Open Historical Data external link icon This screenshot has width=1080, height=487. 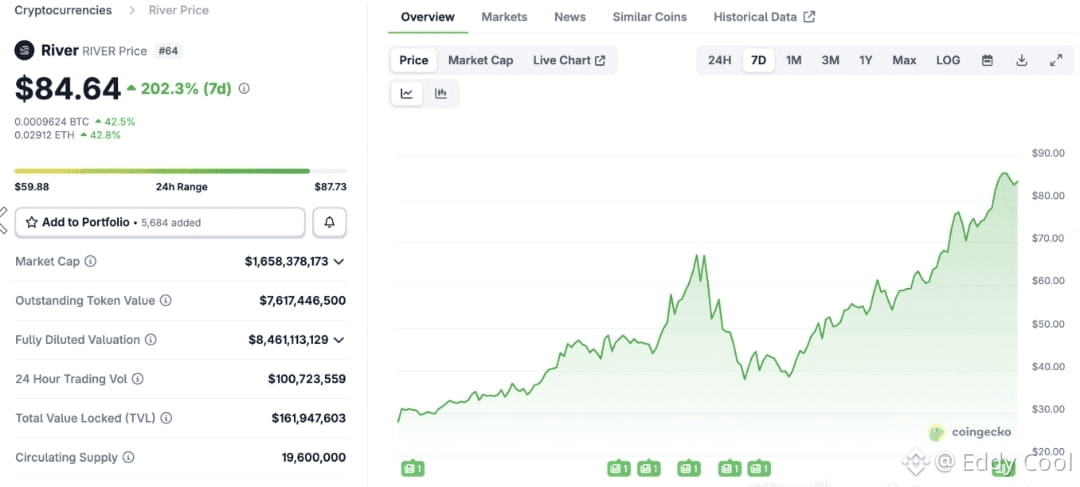(809, 17)
